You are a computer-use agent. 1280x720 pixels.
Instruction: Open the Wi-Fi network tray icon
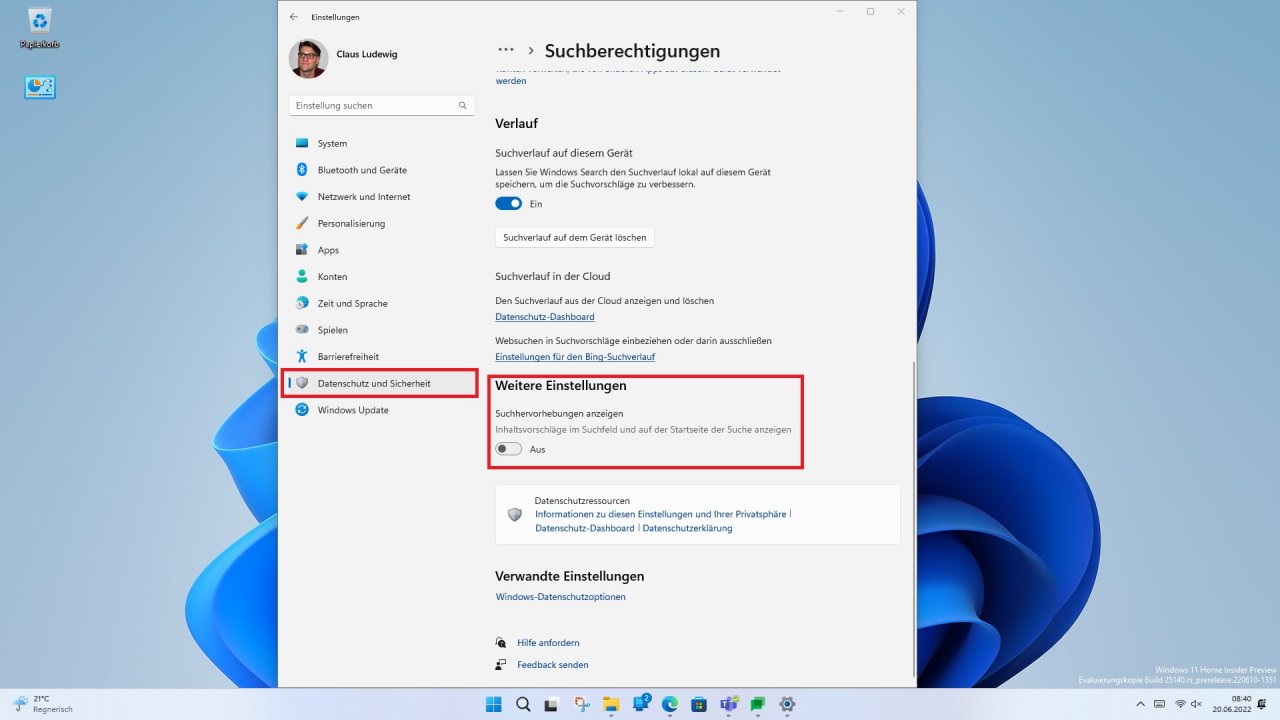coord(1180,704)
